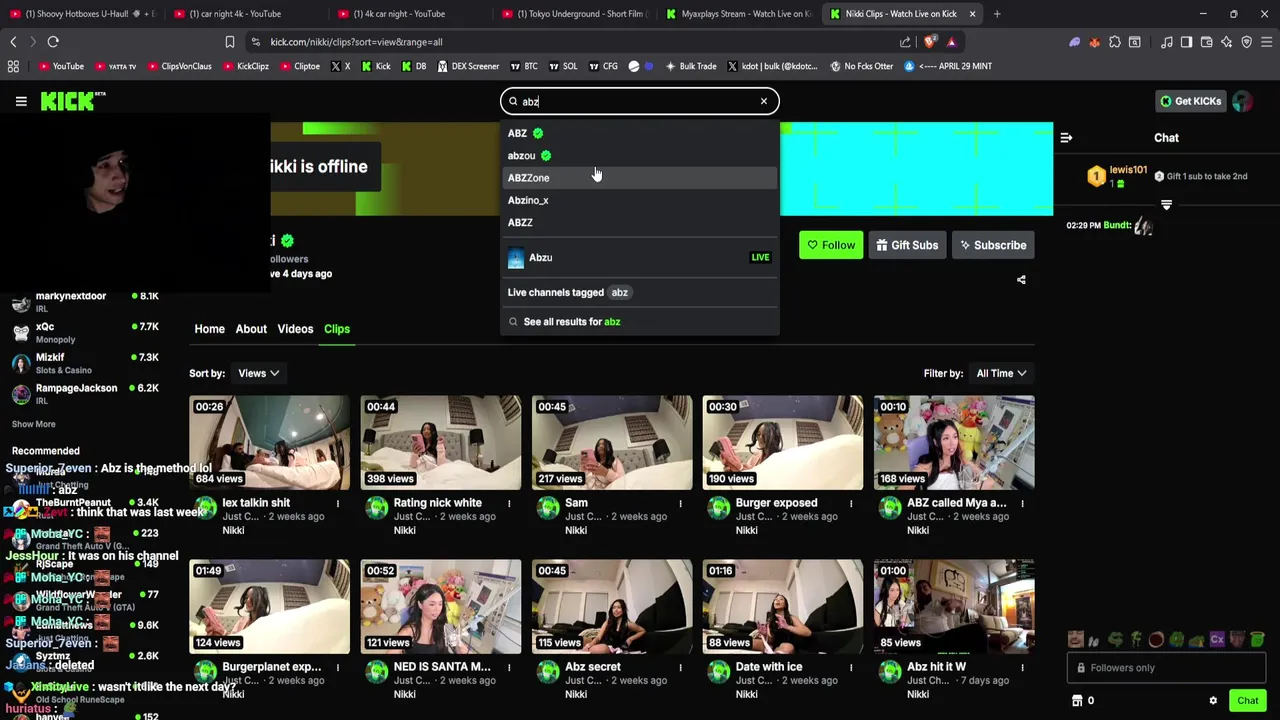Click the search field containing abz
Viewport: 1280px width, 720px height.
tap(639, 101)
